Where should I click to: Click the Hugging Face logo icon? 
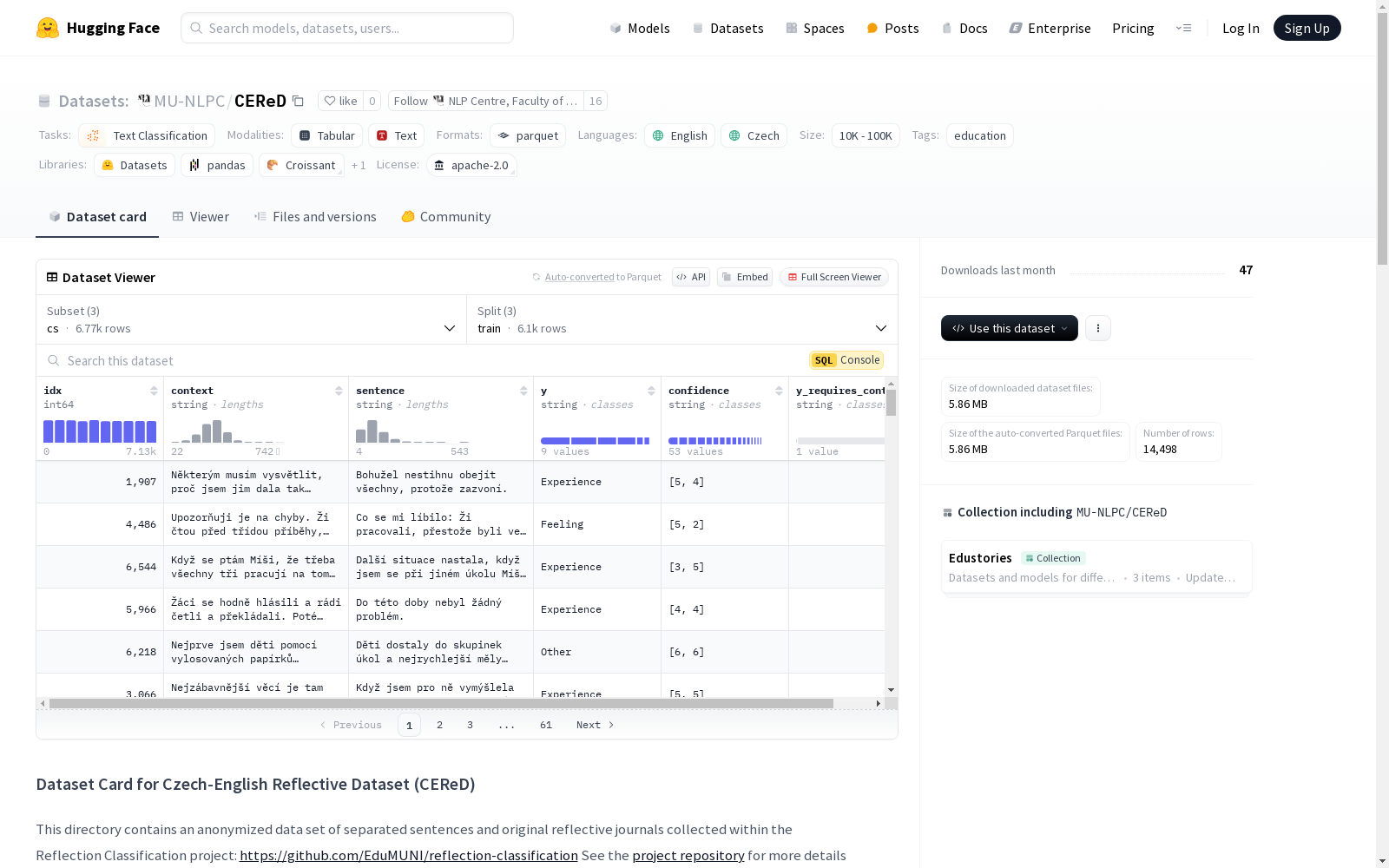[48, 28]
